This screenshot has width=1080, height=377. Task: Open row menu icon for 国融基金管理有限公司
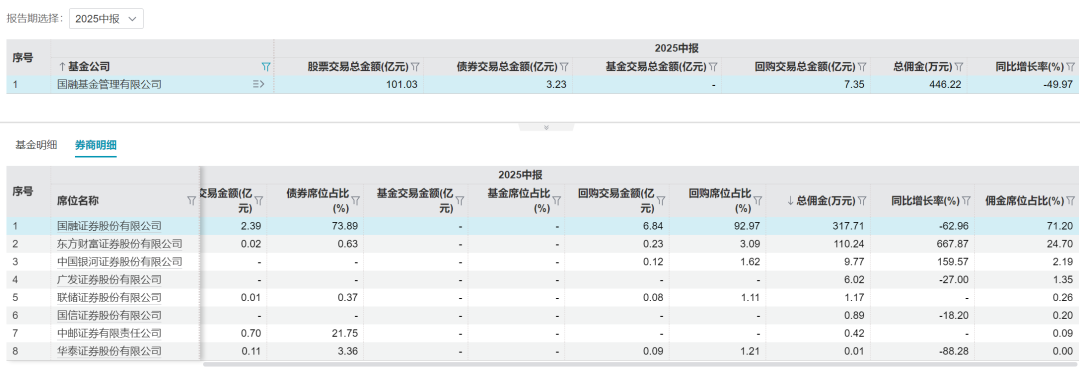pos(259,85)
